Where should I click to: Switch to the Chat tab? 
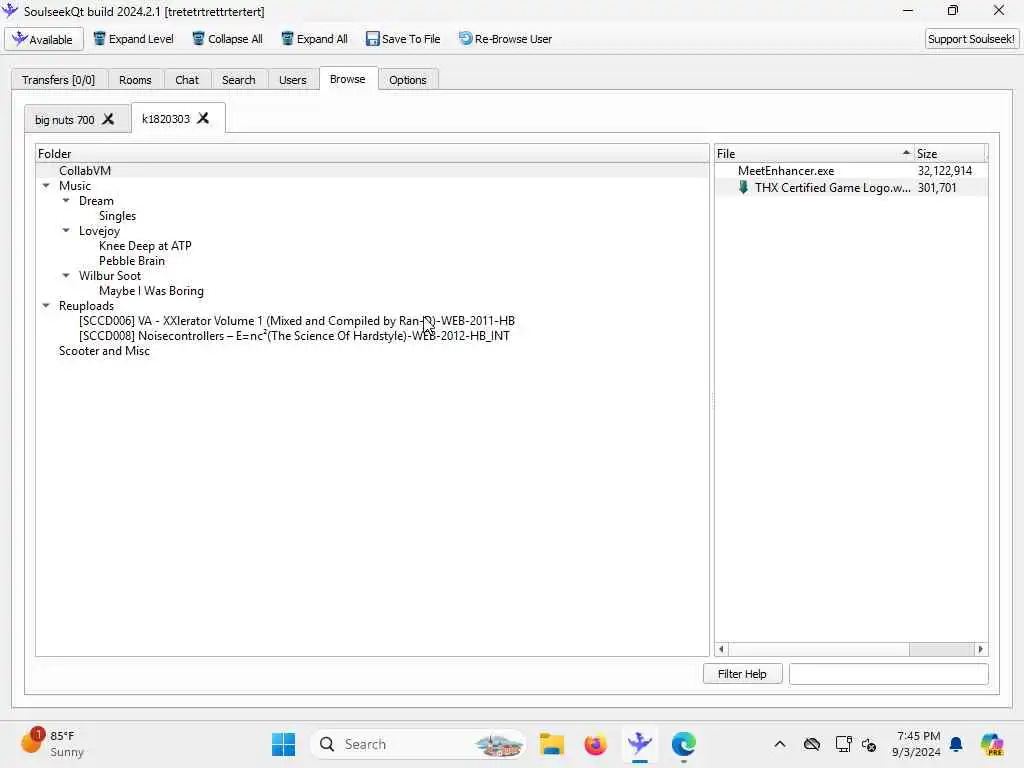(187, 80)
